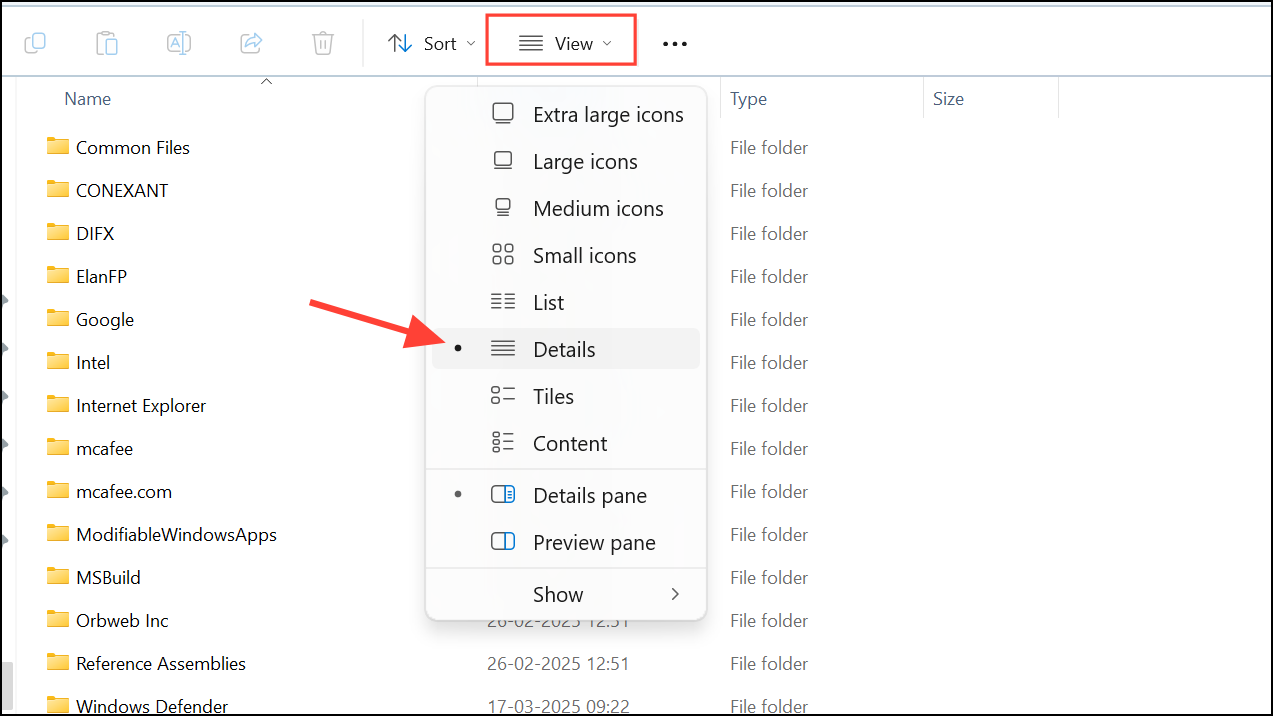Open the Google folder
Viewport: 1273px width, 716px height.
click(104, 319)
